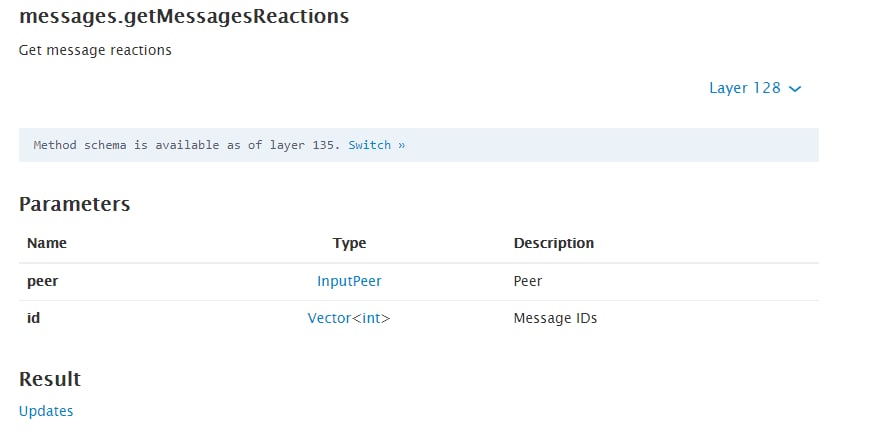
Task: Click the Get message reactions subtitle
Action: click(x=95, y=50)
